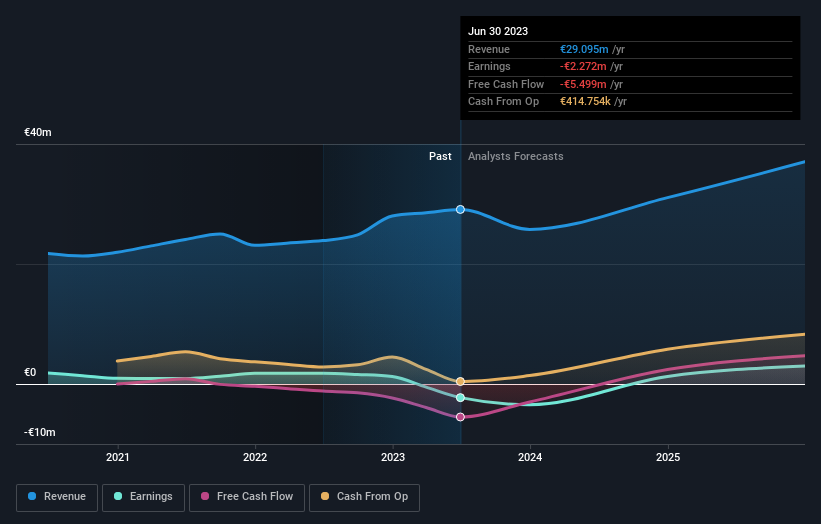This screenshot has height=524, width=821.
Task: Click the 2025 x-axis label
Action: point(668,458)
